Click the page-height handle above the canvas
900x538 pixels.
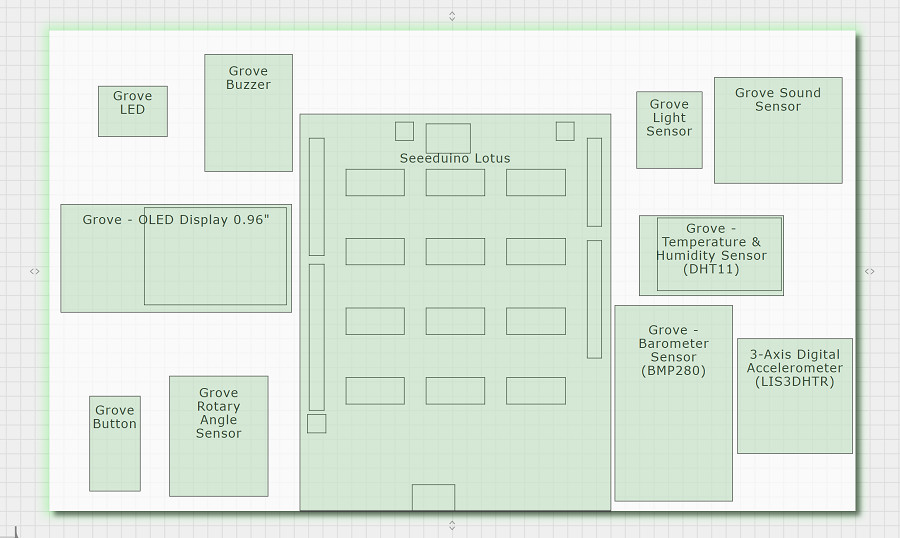[x=452, y=16]
